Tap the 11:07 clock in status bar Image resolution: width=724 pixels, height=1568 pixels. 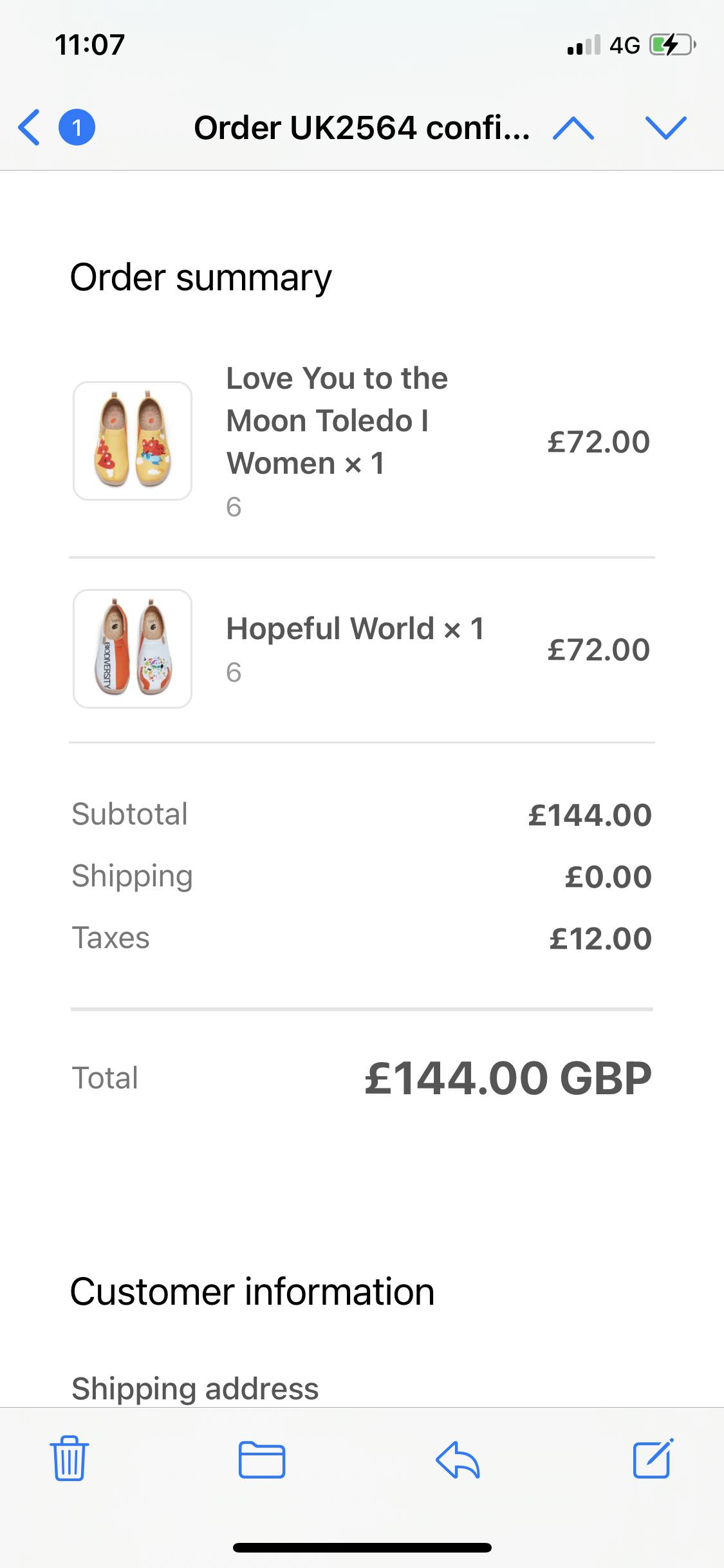pyautogui.click(x=90, y=45)
